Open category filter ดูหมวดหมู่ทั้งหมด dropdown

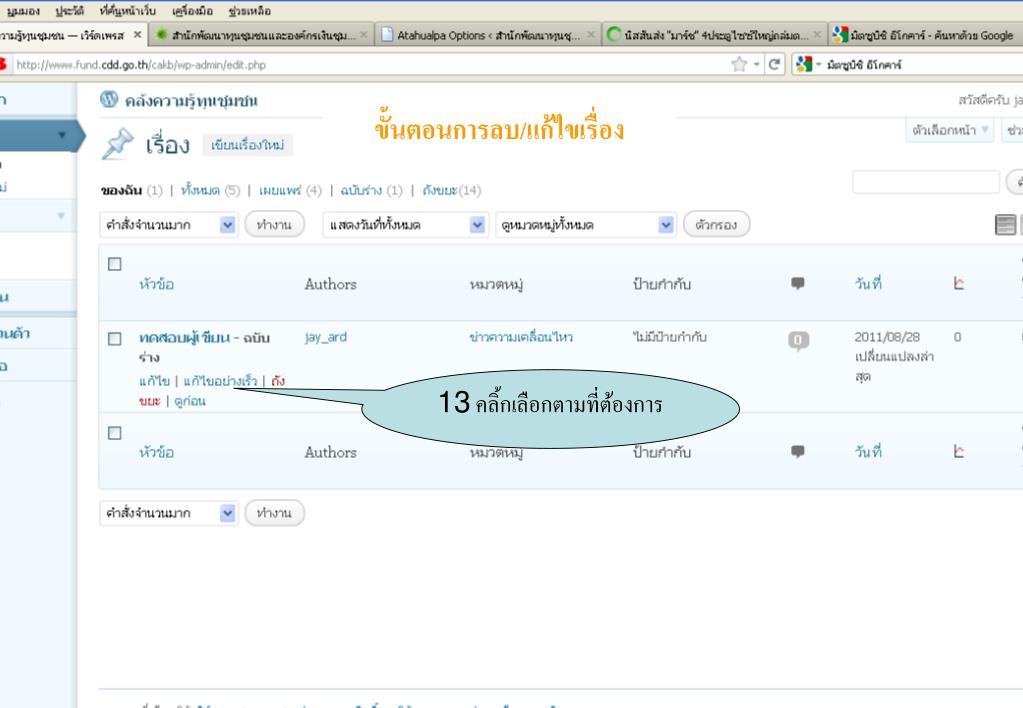tap(585, 224)
